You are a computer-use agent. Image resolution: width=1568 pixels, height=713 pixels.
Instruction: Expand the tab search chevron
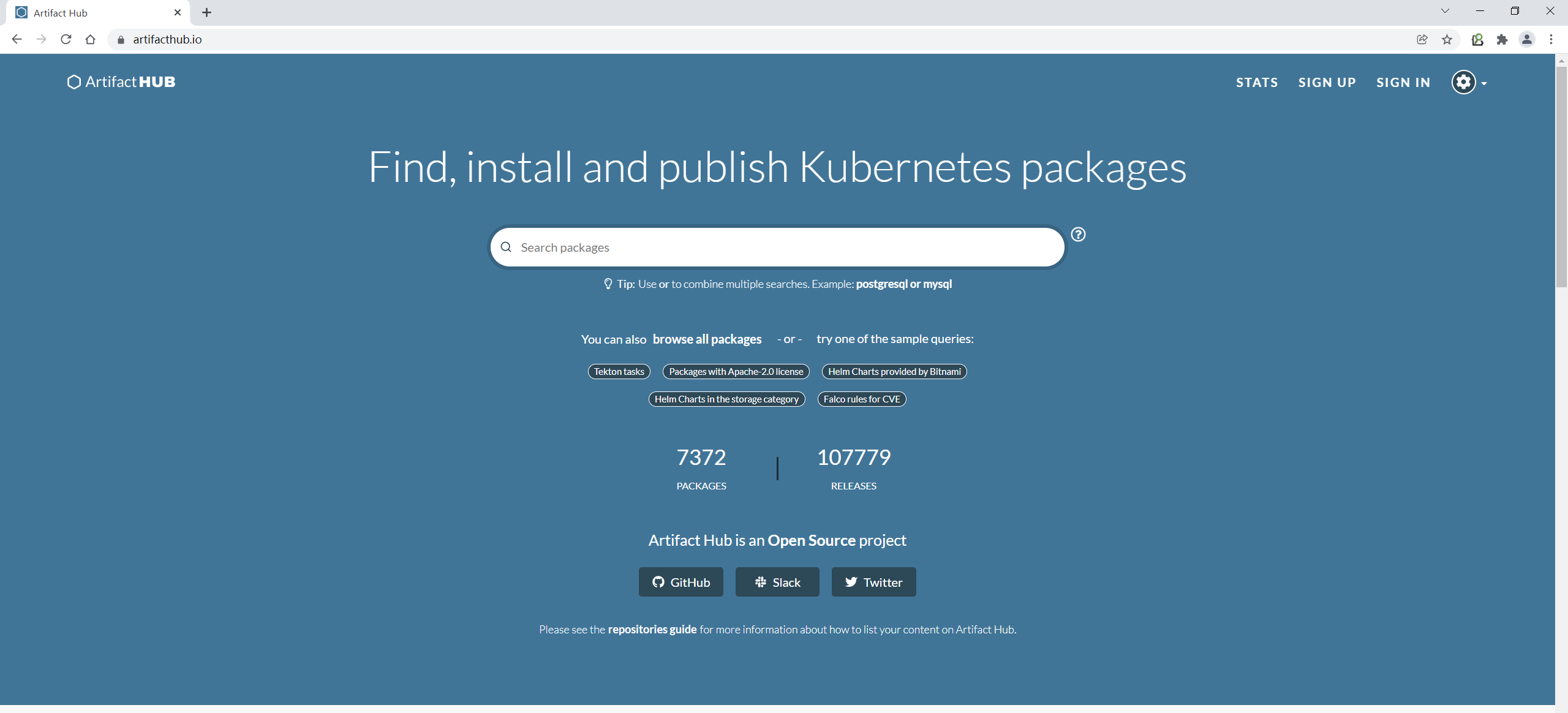click(1445, 11)
